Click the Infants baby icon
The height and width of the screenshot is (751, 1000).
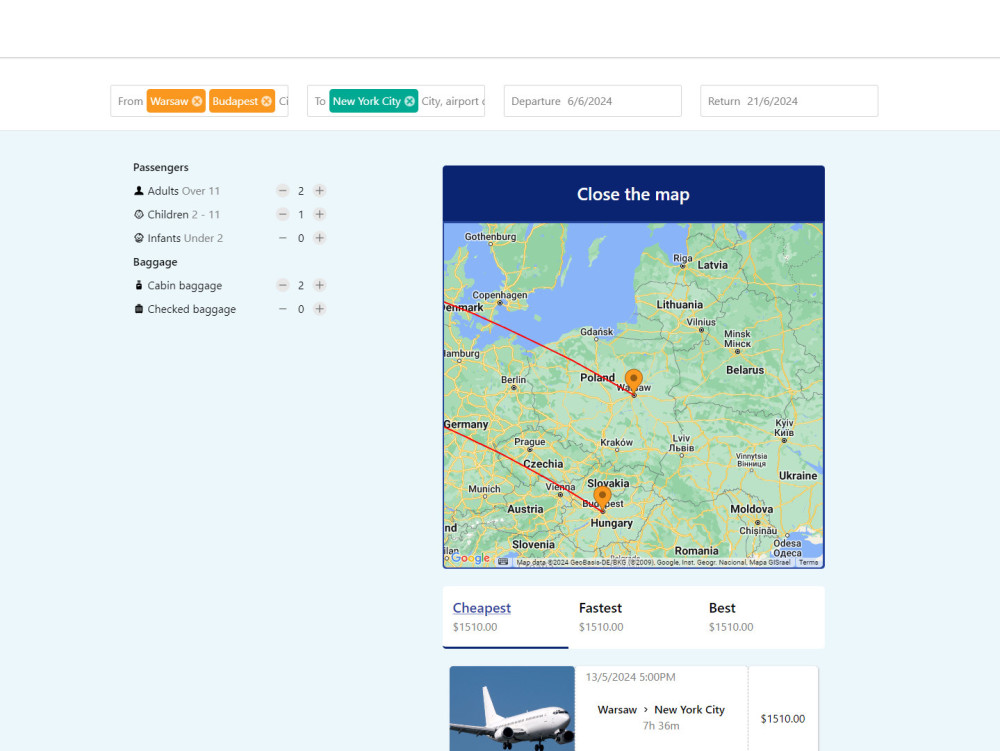[x=138, y=238]
